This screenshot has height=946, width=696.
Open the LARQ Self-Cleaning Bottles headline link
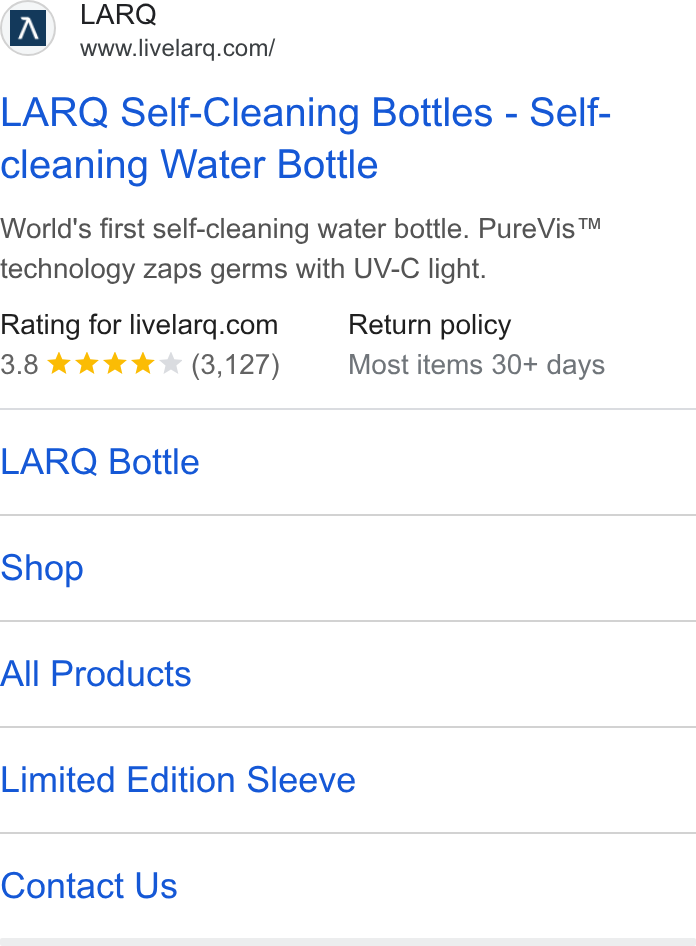click(x=306, y=139)
